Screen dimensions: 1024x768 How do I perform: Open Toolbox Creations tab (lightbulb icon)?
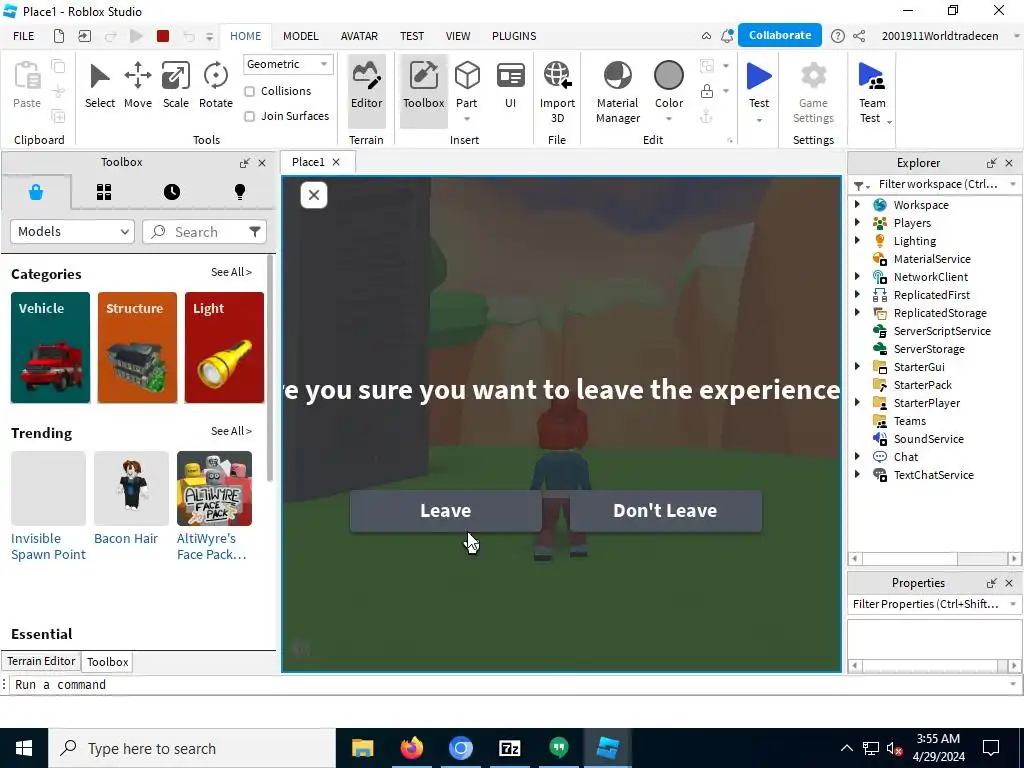point(240,192)
